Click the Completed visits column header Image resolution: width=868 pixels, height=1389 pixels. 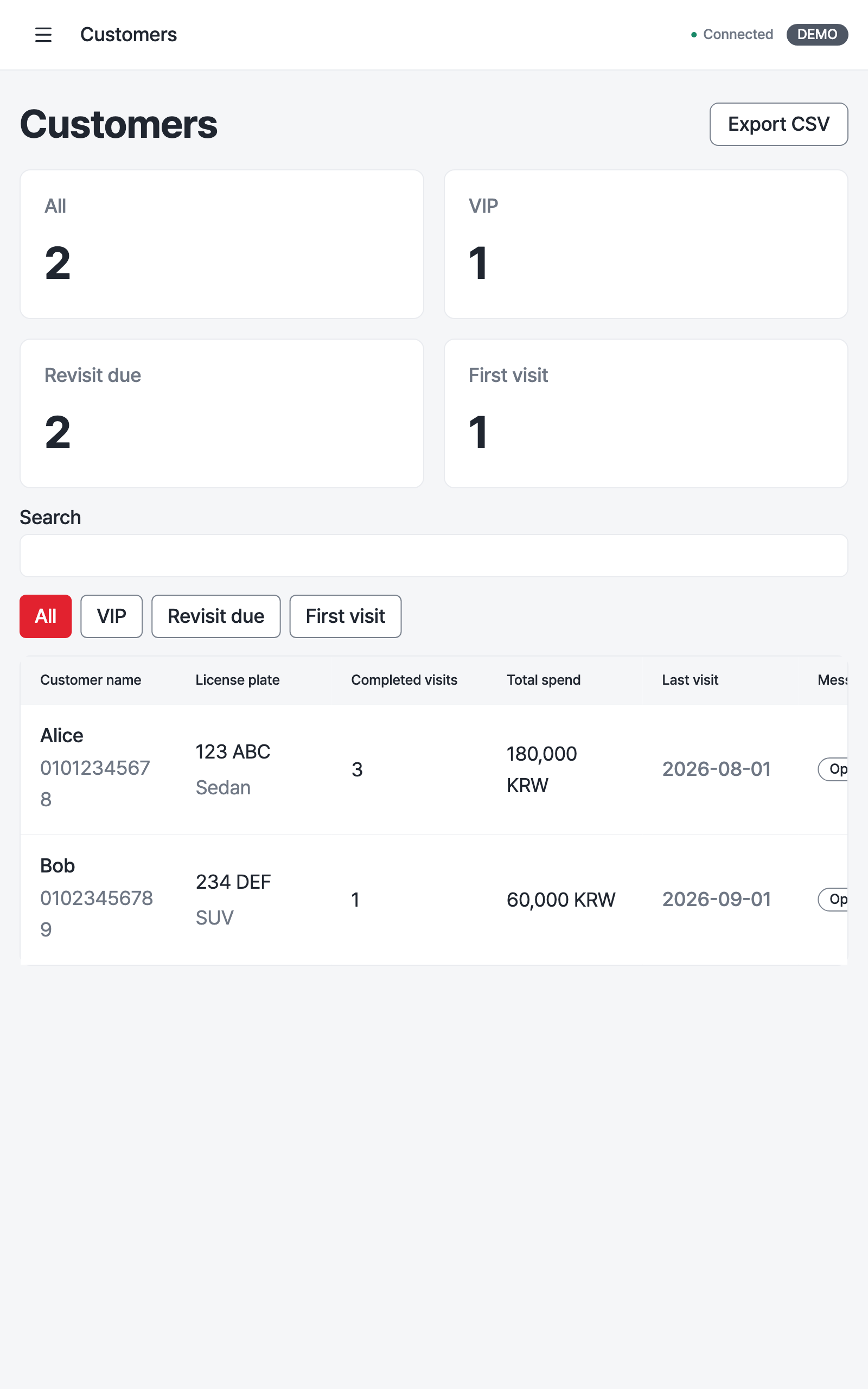[x=404, y=680]
